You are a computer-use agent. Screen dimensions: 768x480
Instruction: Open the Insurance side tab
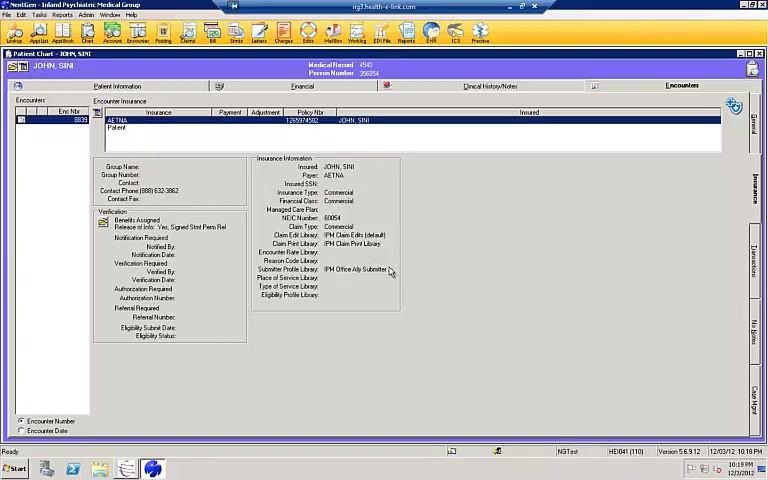pos(755,189)
